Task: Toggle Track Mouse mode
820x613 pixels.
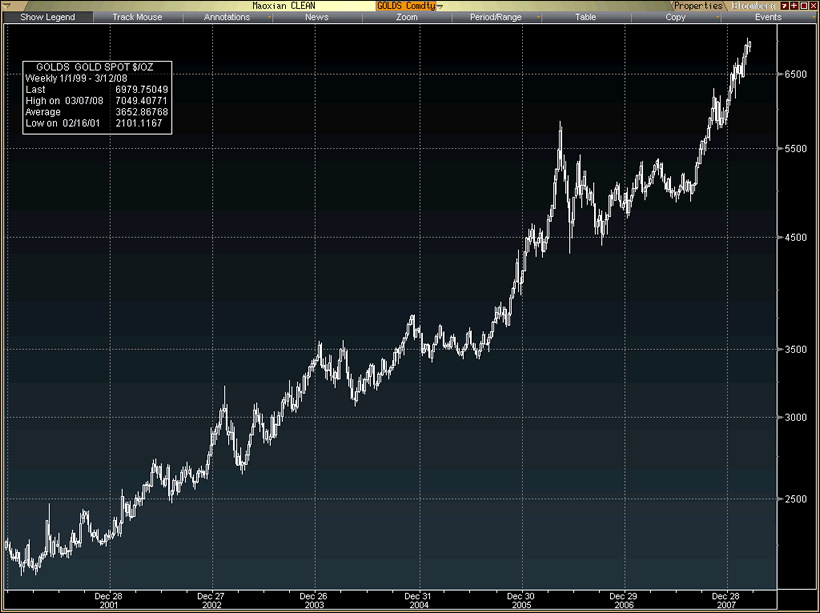Action: [136, 17]
